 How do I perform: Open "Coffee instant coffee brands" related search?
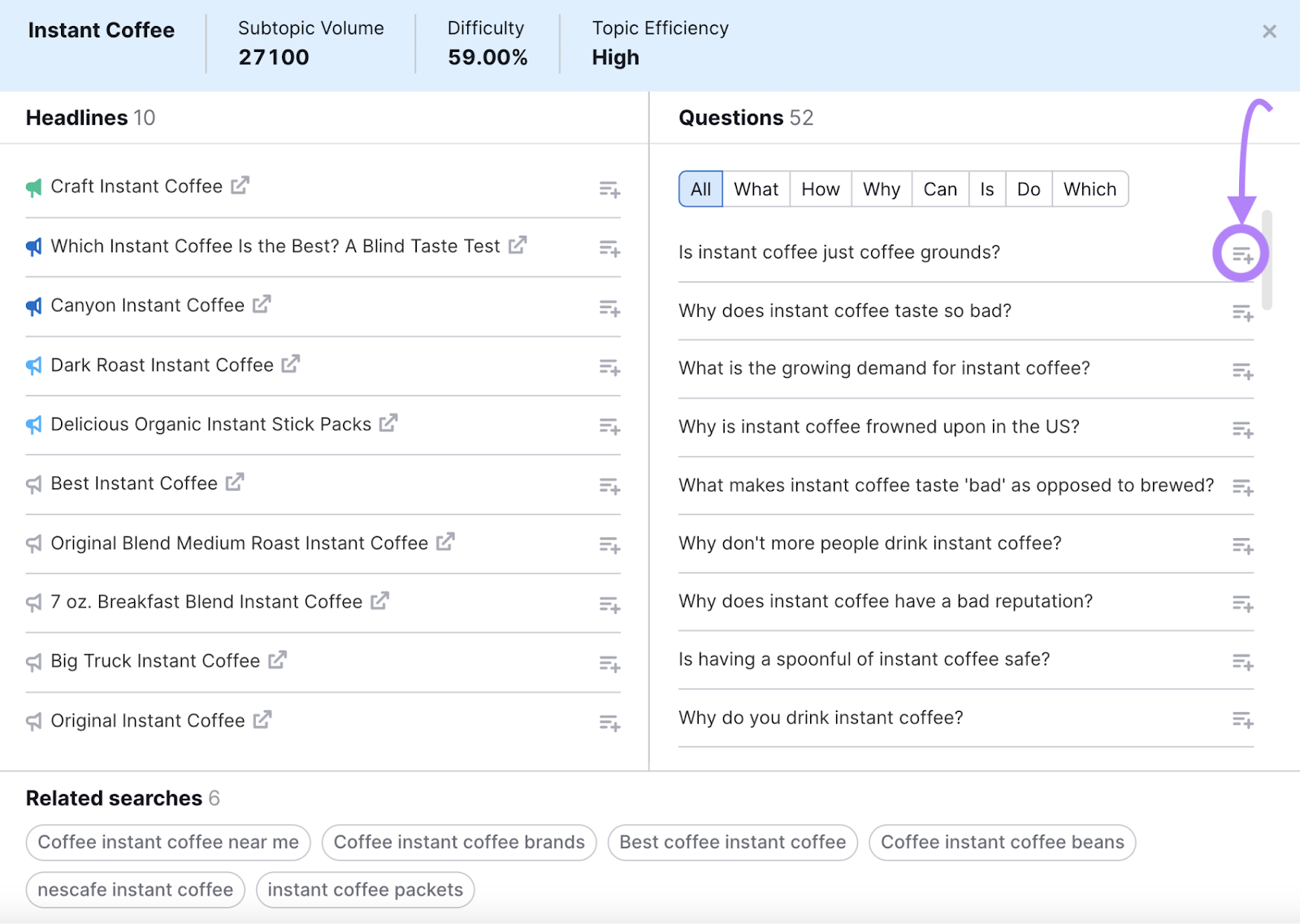459,842
